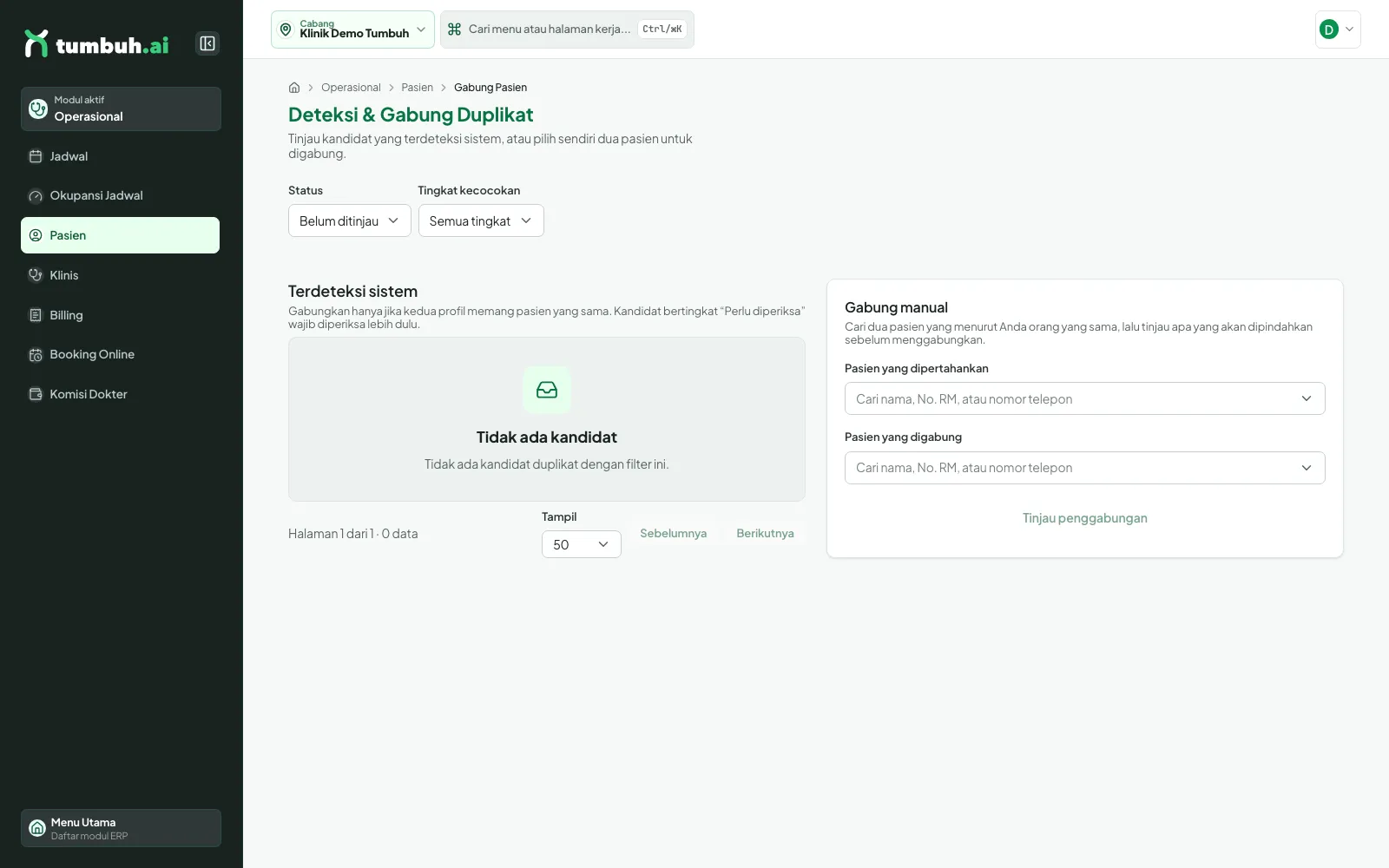Select the Pasien sidebar item
Screen dimensions: 1389x868
point(121,235)
